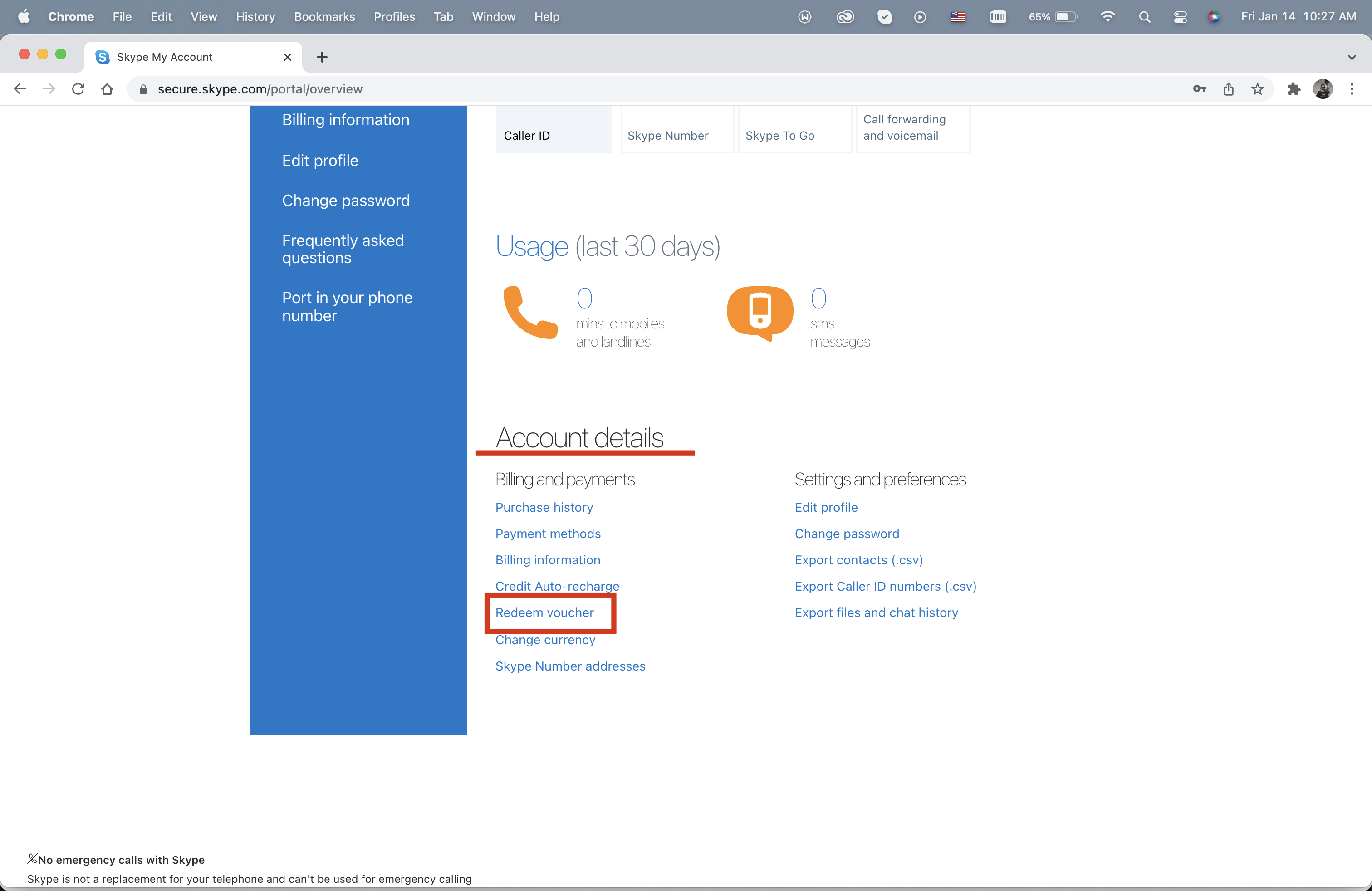This screenshot has width=1372, height=891.
Task: Open a new tab with the plus button
Action: click(322, 57)
